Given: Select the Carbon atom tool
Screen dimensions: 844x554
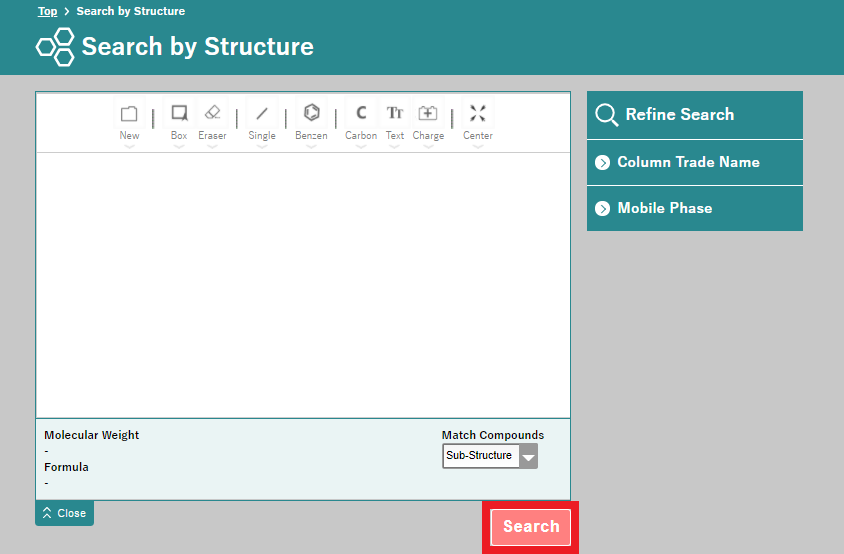Looking at the screenshot, I should point(361,114).
